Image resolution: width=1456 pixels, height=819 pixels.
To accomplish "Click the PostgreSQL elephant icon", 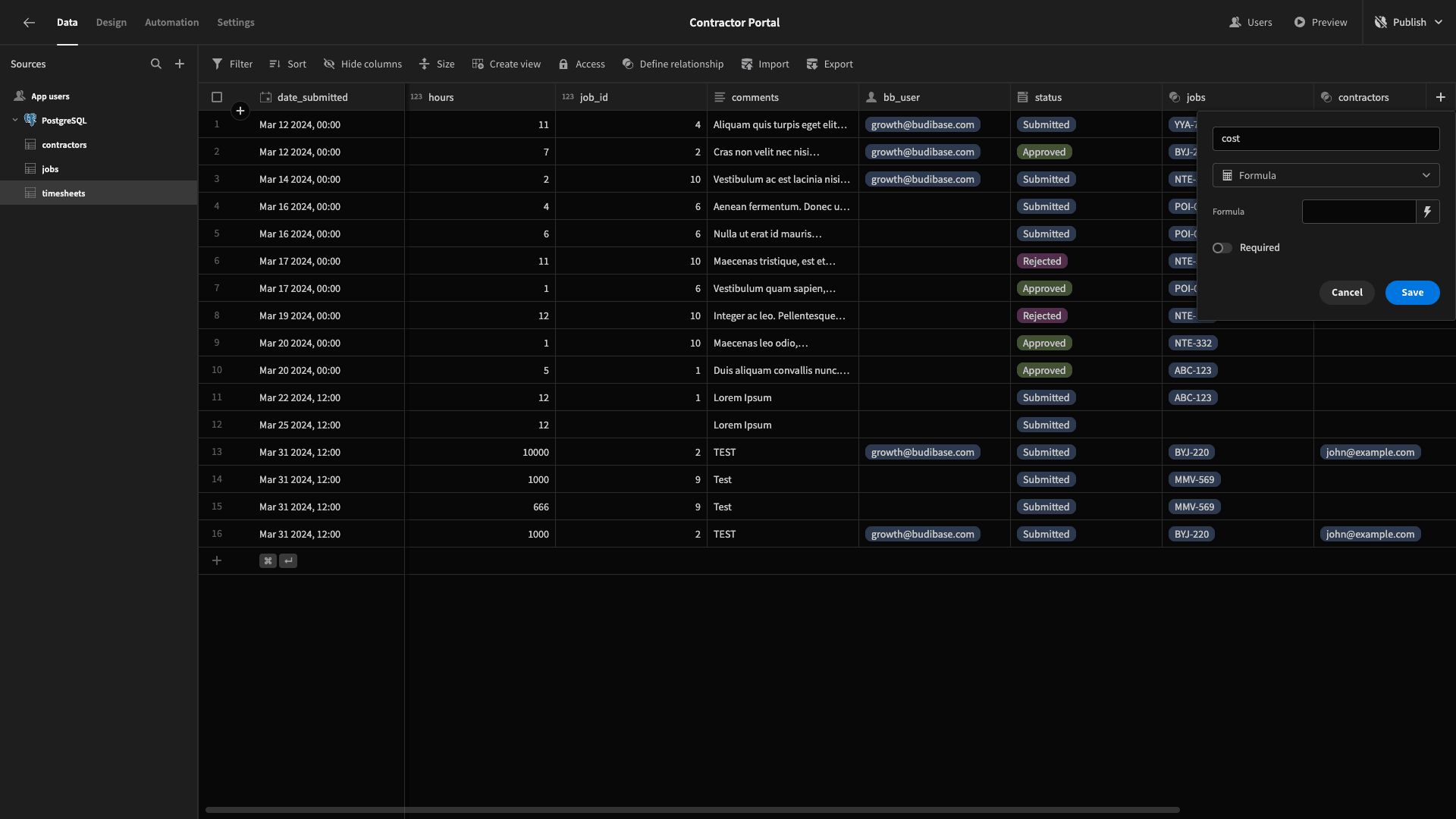I will point(30,120).
